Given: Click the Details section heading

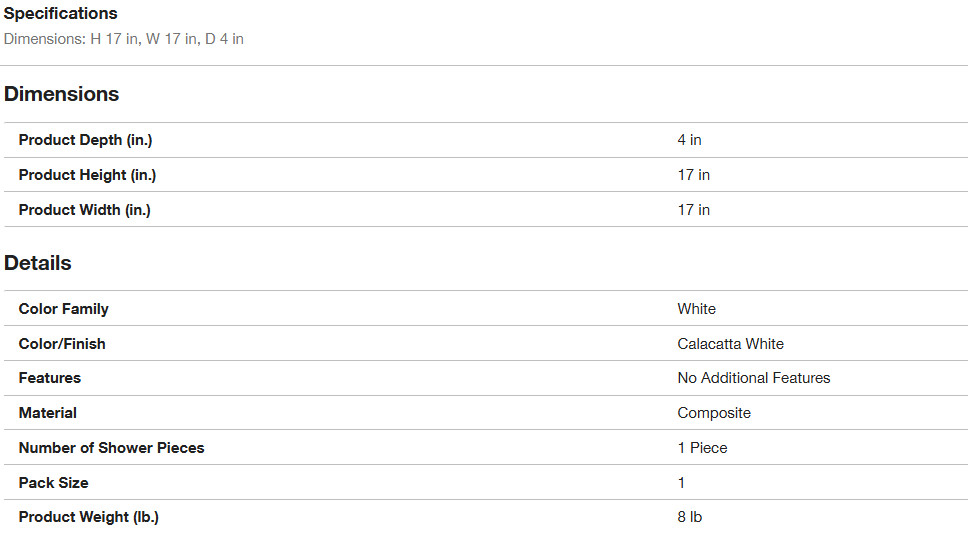Looking at the screenshot, I should point(38,263).
